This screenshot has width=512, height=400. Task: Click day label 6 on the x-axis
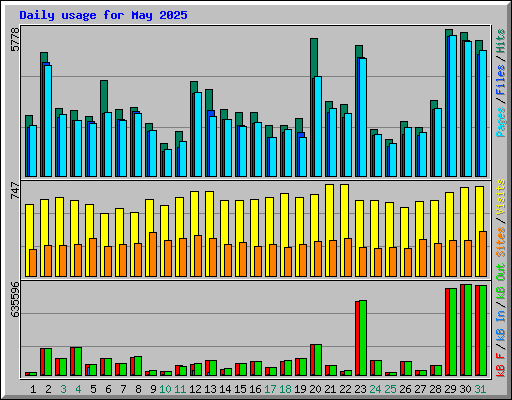(108, 389)
